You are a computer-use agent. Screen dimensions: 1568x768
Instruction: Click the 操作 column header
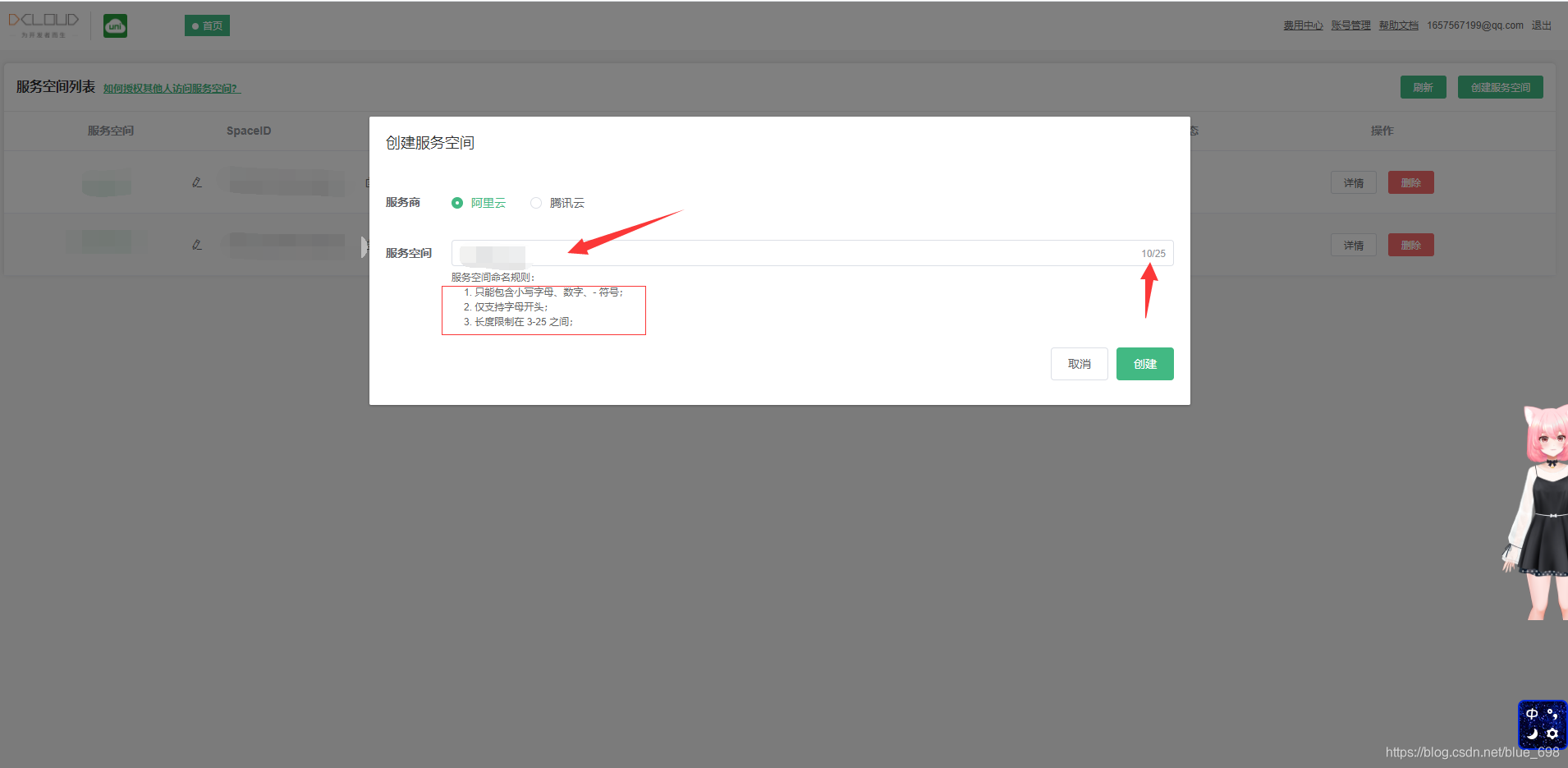click(1382, 131)
